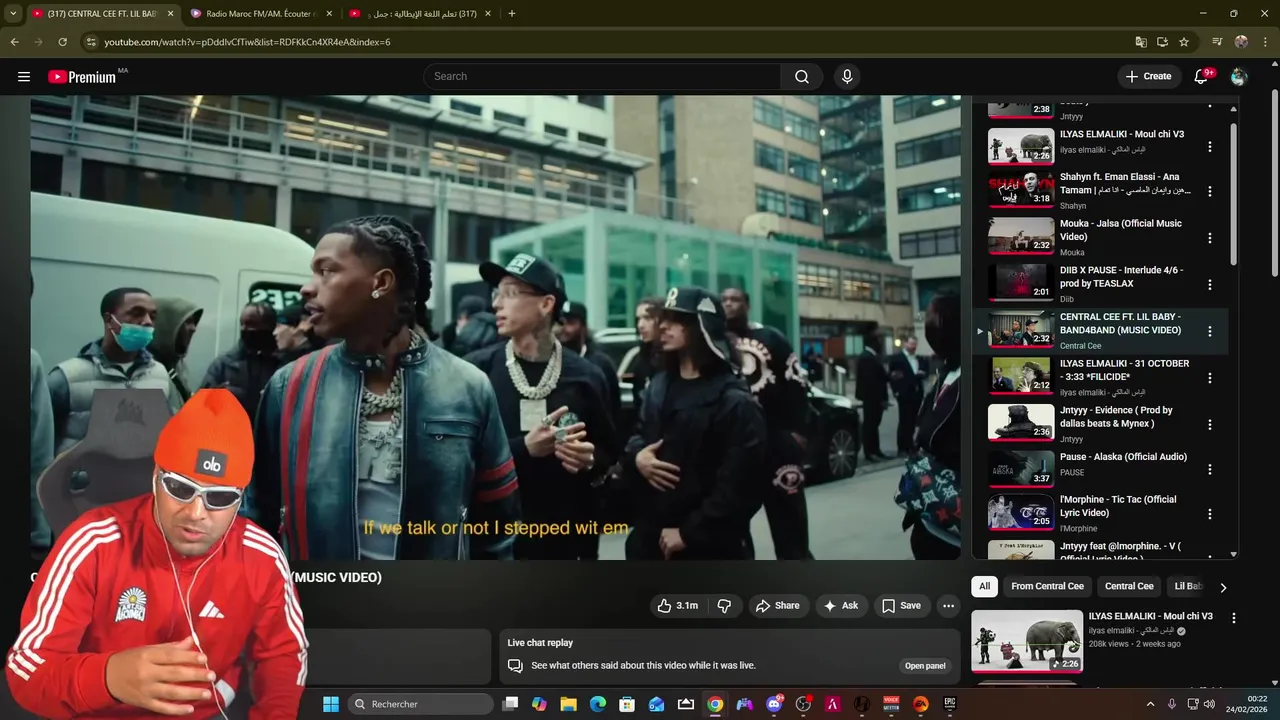
Task: Open options for BAND4BAND playlist item
Action: coord(1209,331)
